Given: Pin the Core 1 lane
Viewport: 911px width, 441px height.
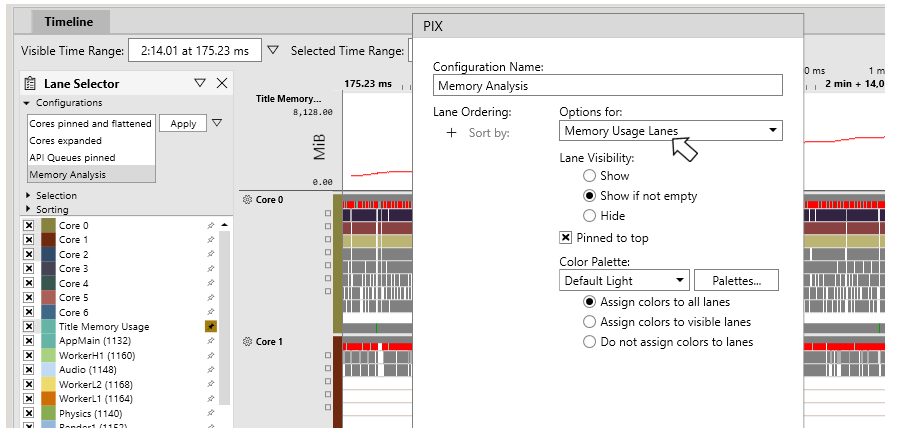Looking at the screenshot, I should tap(211, 240).
